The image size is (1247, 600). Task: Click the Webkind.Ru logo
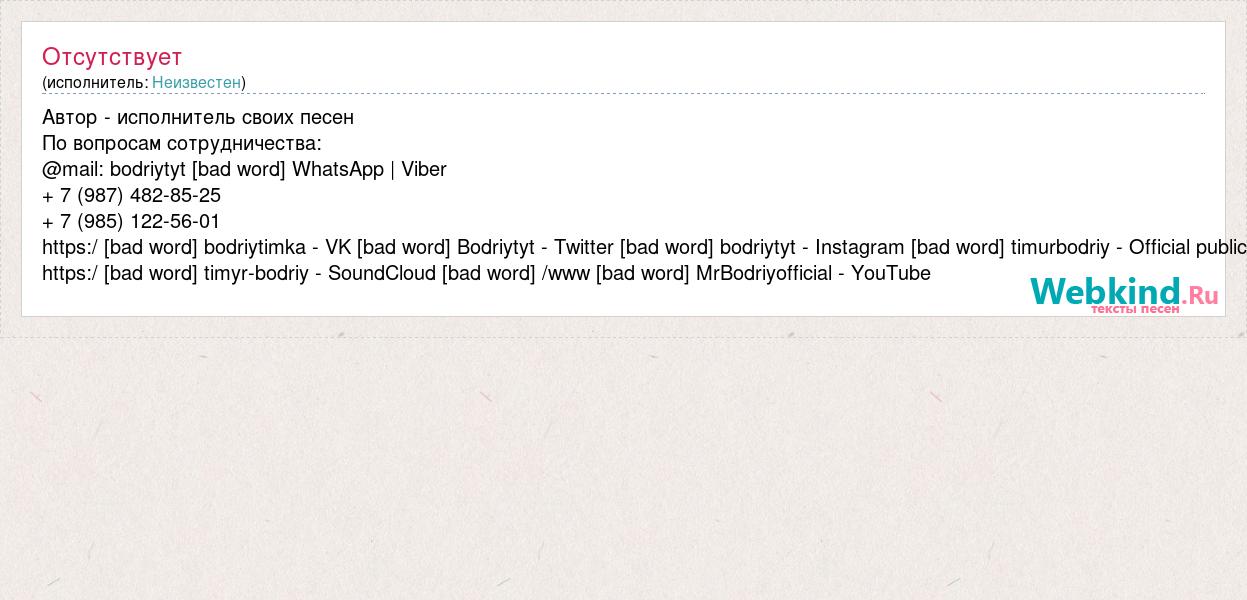1124,294
